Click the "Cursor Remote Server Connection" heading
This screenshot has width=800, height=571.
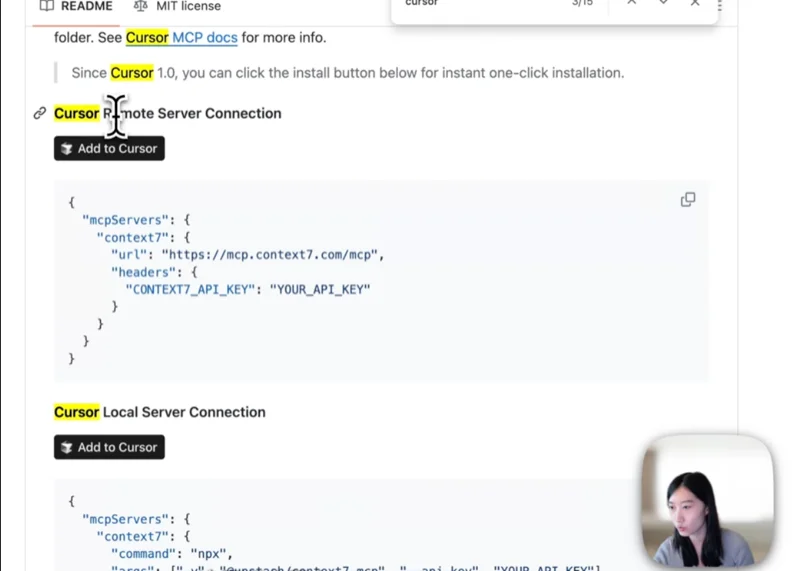[167, 113]
